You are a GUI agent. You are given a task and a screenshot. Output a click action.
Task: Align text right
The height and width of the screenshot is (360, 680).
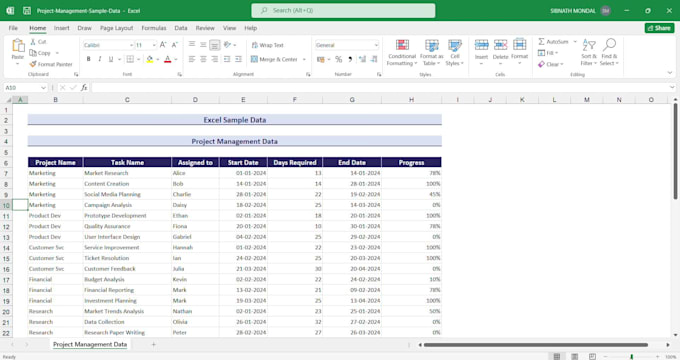215,59
